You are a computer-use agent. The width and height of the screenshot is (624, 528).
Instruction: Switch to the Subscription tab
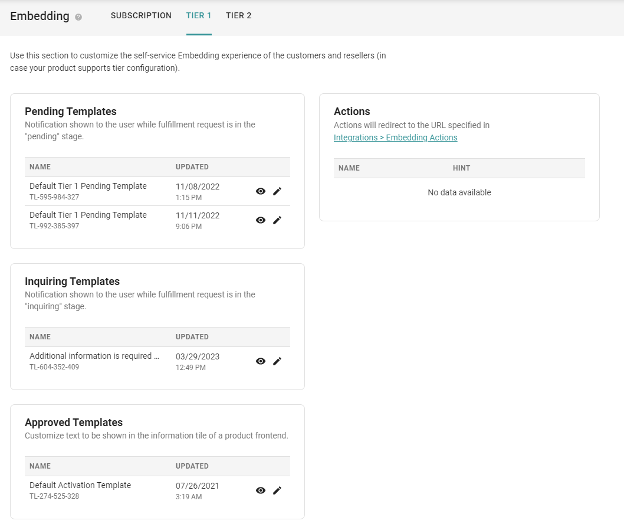coord(141,16)
